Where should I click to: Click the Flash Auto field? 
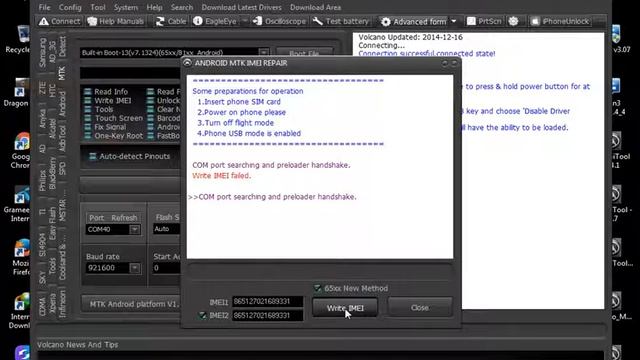[167, 229]
